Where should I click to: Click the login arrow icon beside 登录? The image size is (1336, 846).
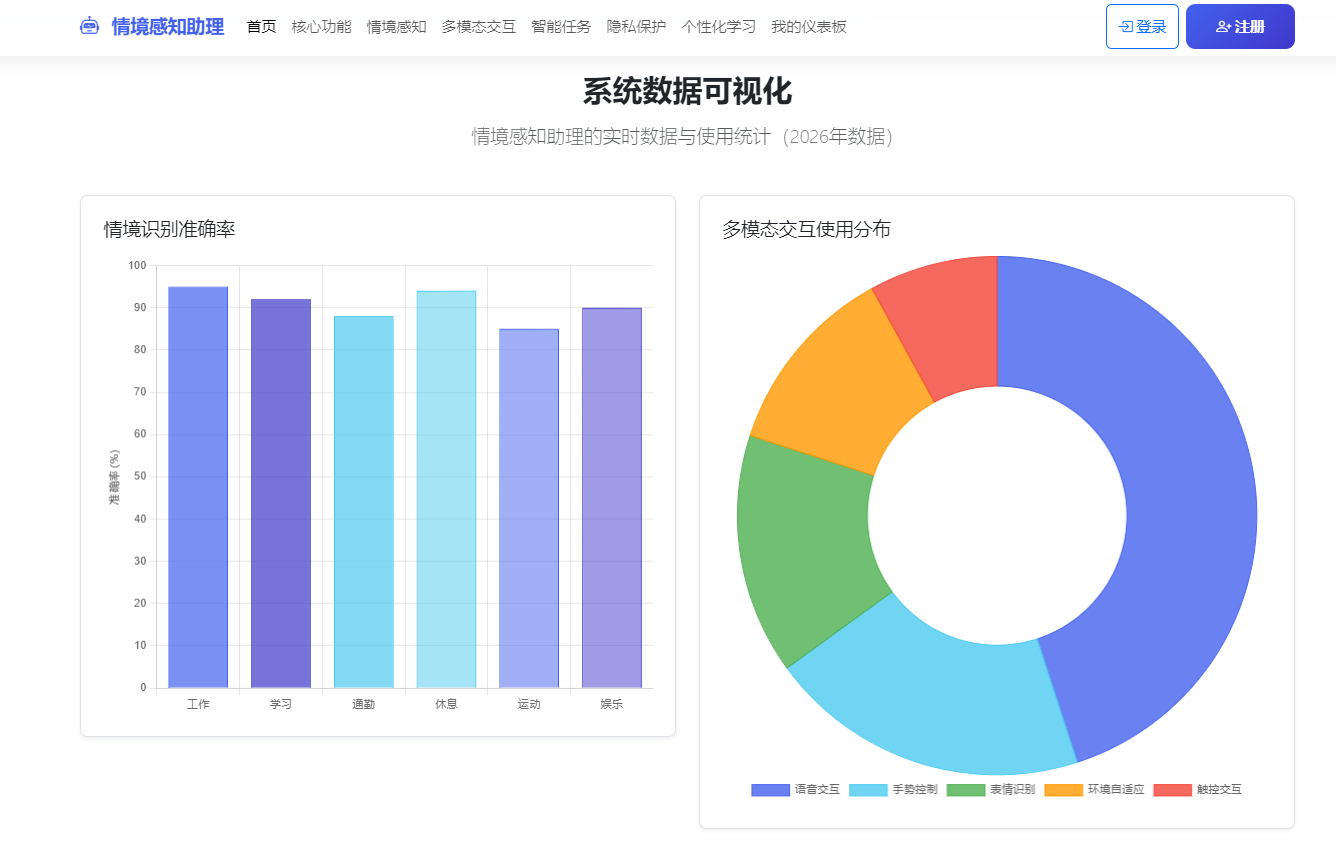click(x=1125, y=26)
